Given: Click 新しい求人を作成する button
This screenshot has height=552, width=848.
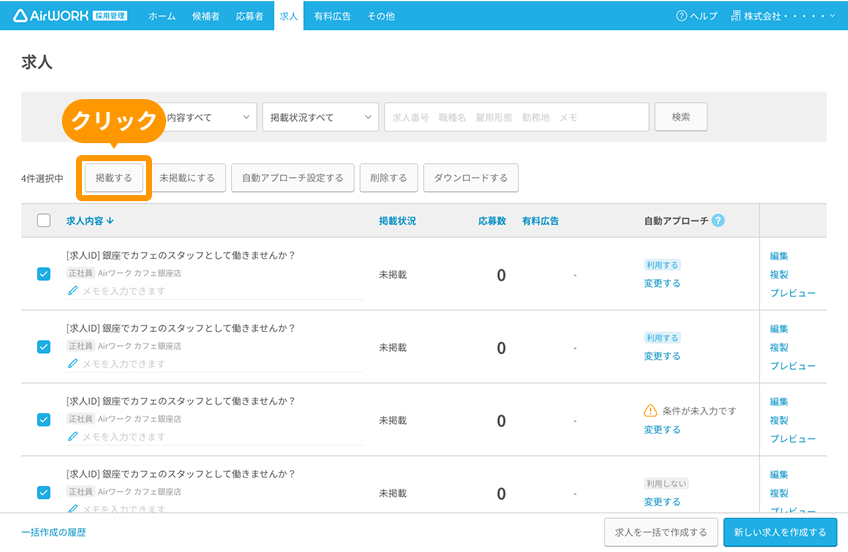Looking at the screenshot, I should click(x=780, y=533).
